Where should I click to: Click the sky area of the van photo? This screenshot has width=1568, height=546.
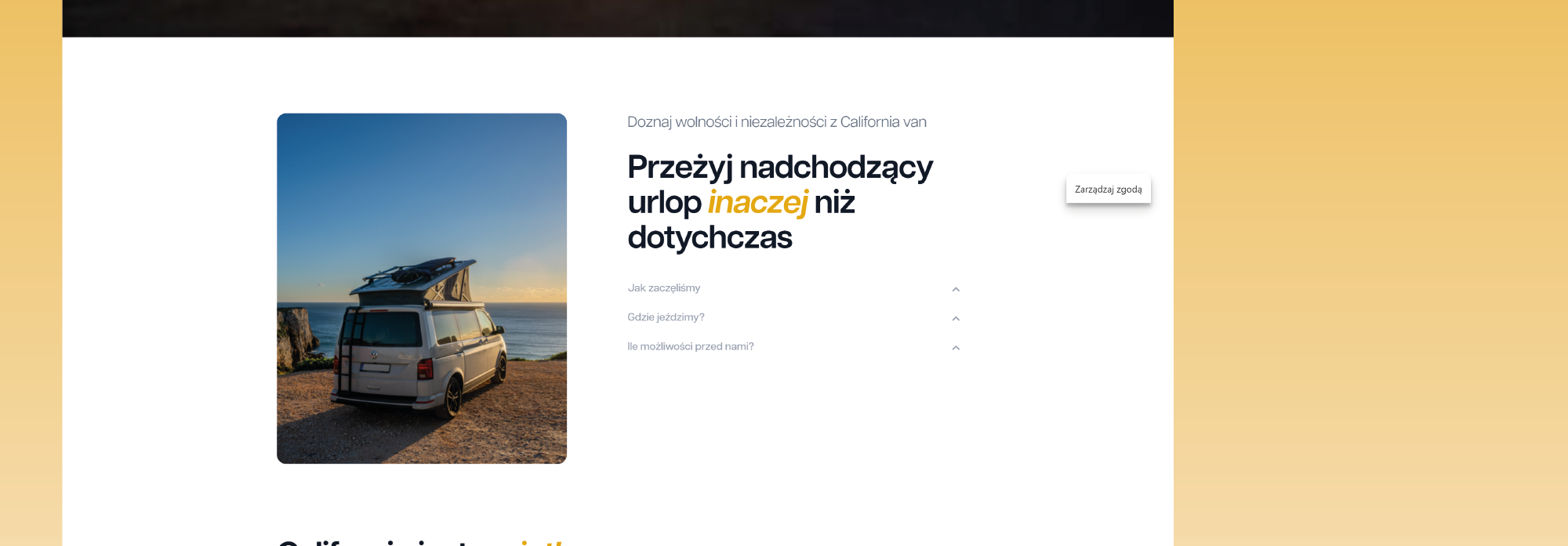coord(421,180)
